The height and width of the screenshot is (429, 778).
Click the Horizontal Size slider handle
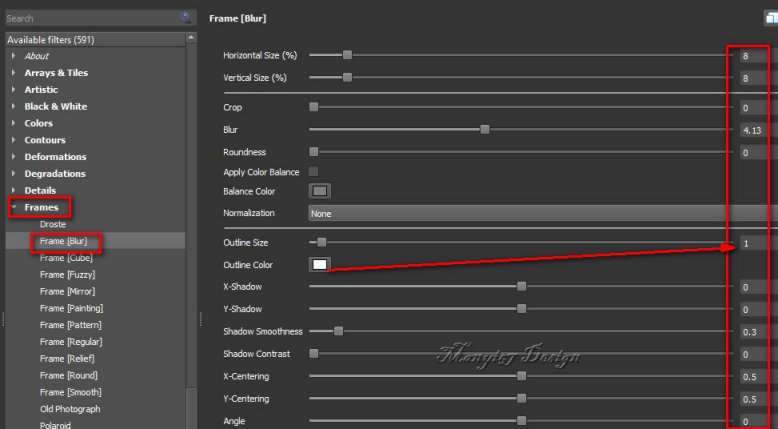click(x=347, y=55)
